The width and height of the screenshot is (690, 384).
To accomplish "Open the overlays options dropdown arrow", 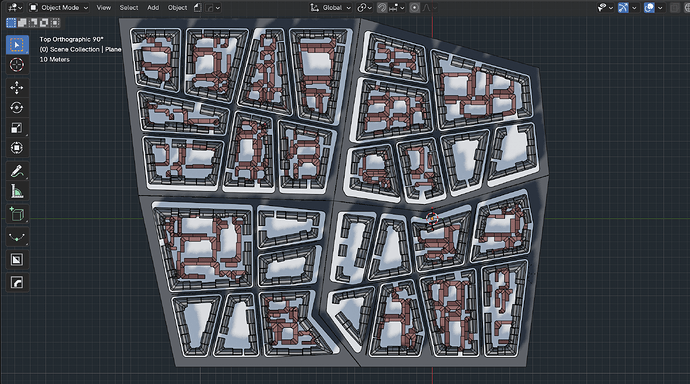I will point(660,7).
